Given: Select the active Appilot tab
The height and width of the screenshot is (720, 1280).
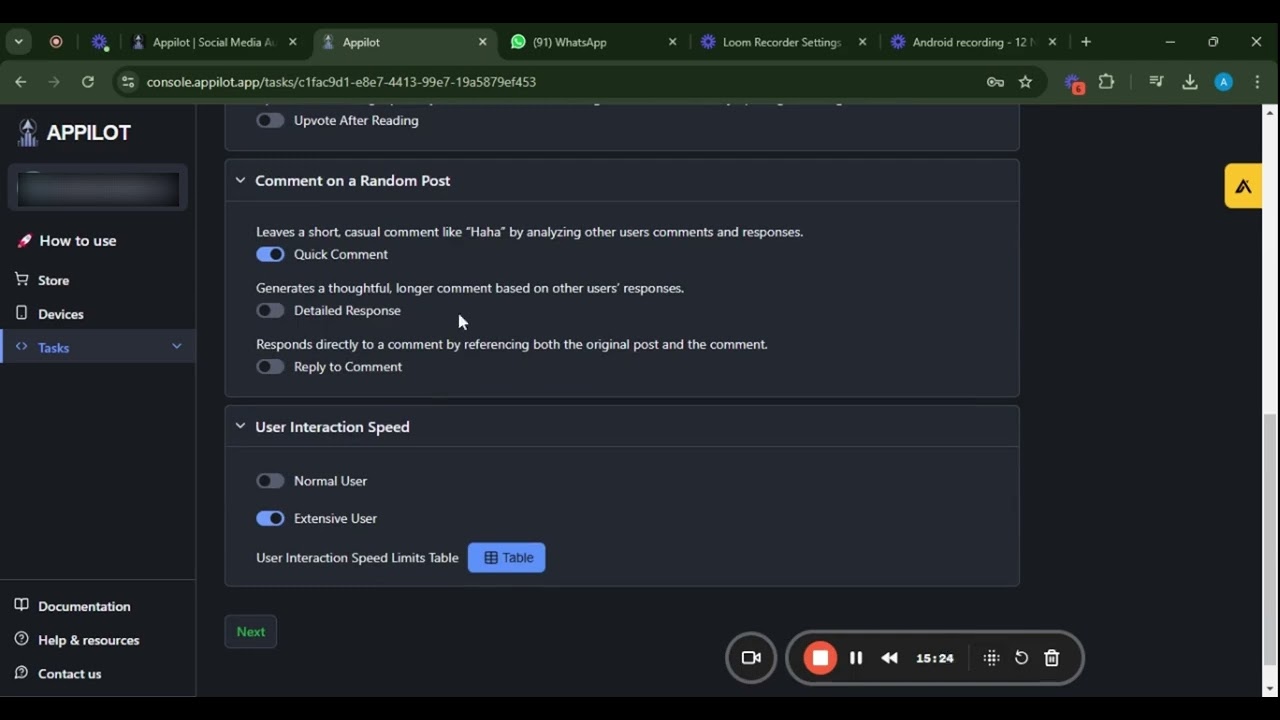Looking at the screenshot, I should 405,42.
